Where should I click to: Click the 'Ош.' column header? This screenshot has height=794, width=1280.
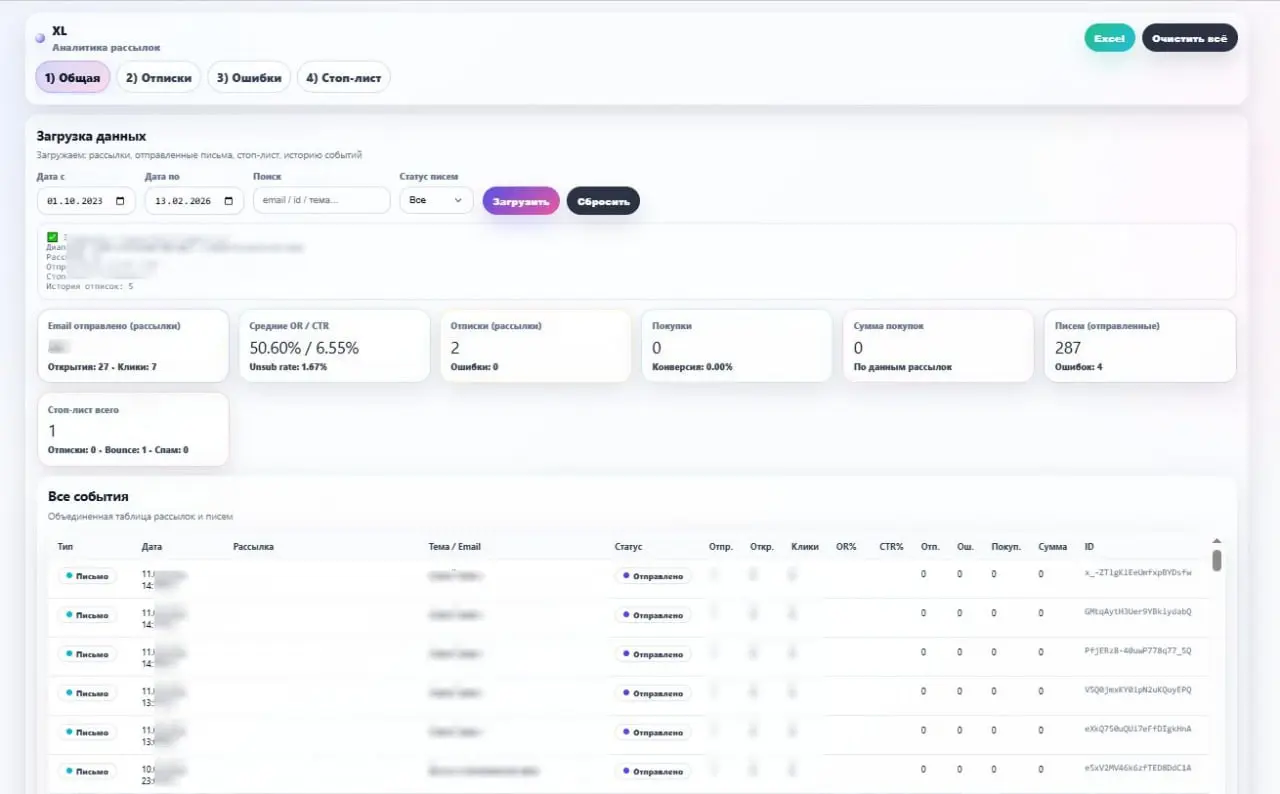coord(965,547)
